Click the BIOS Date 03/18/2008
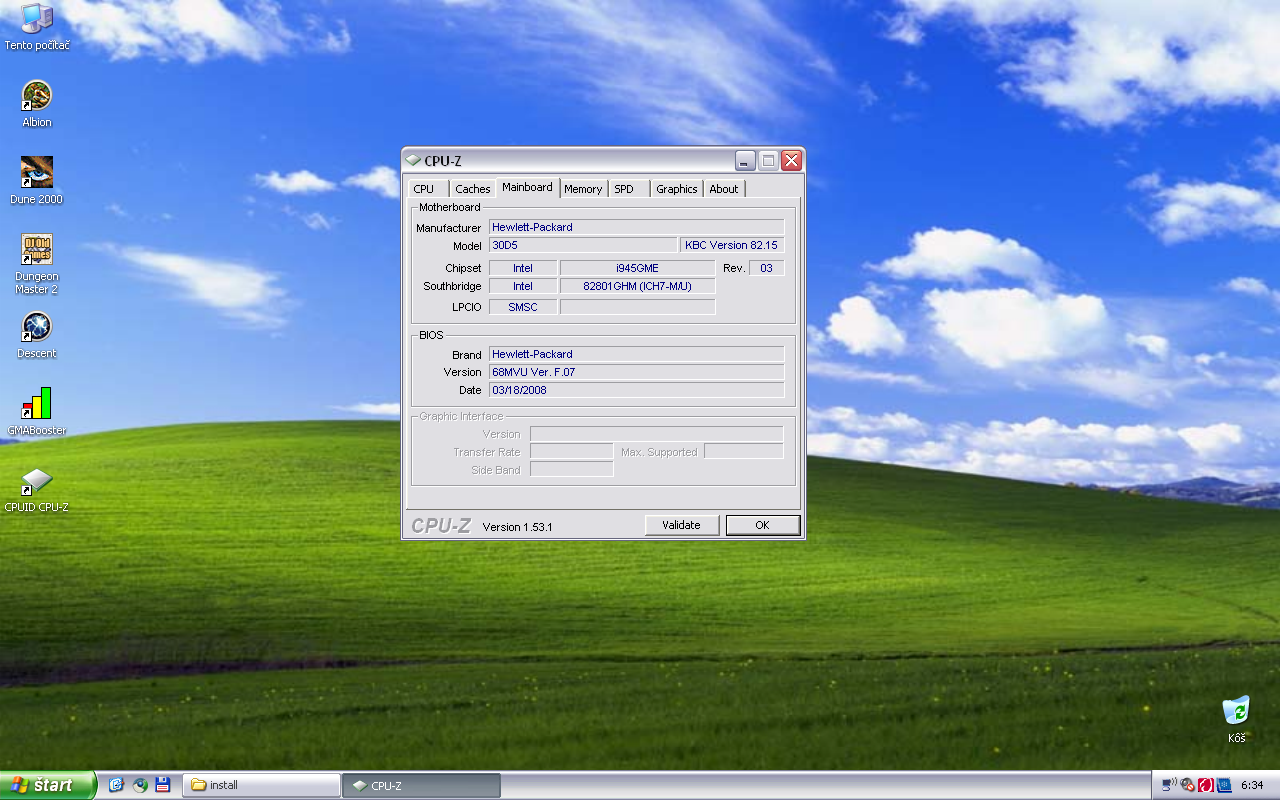Viewport: 1280px width, 800px height. 636,390
